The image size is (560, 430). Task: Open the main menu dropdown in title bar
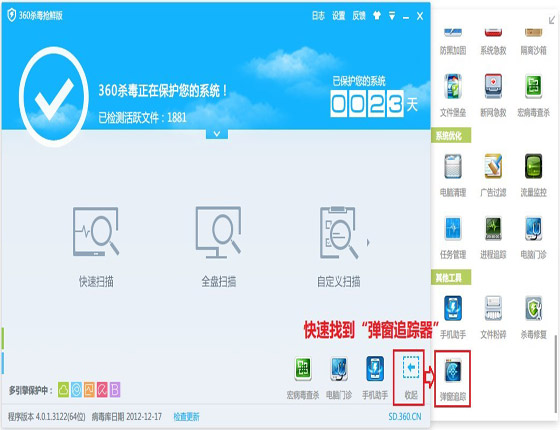coord(392,16)
